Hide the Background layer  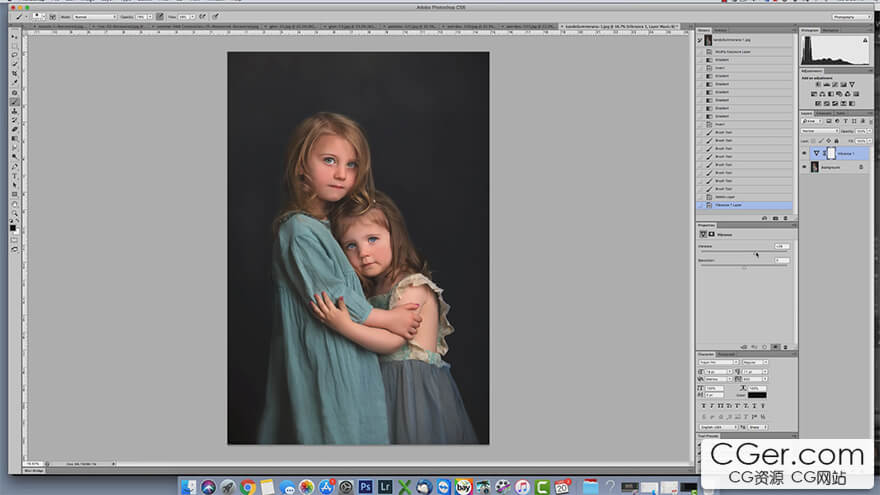click(804, 167)
